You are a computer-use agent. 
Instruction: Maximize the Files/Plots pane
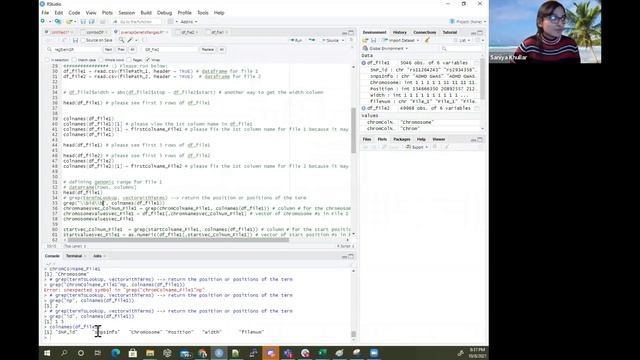tap(480, 139)
